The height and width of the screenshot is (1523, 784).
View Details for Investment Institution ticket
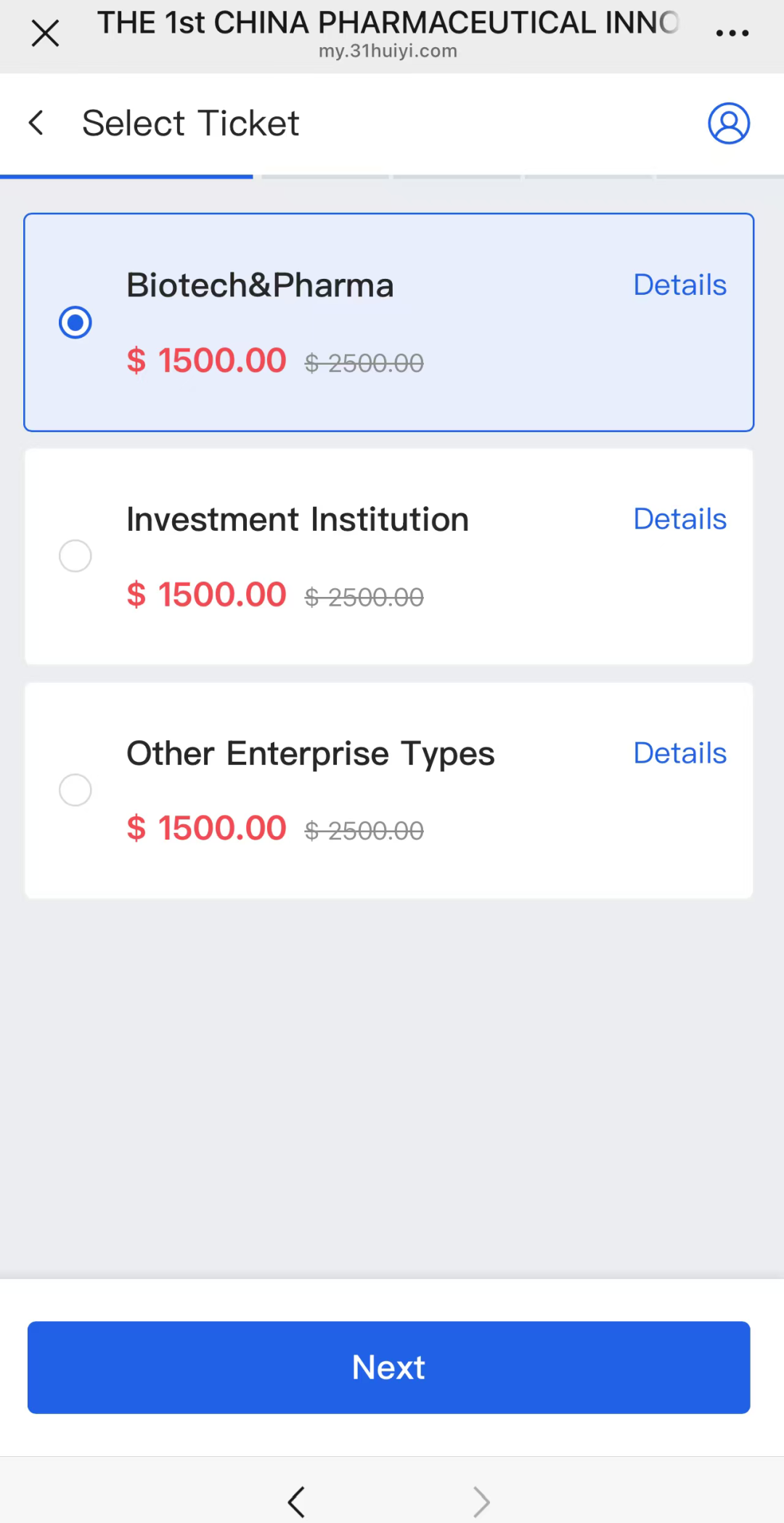coord(679,519)
